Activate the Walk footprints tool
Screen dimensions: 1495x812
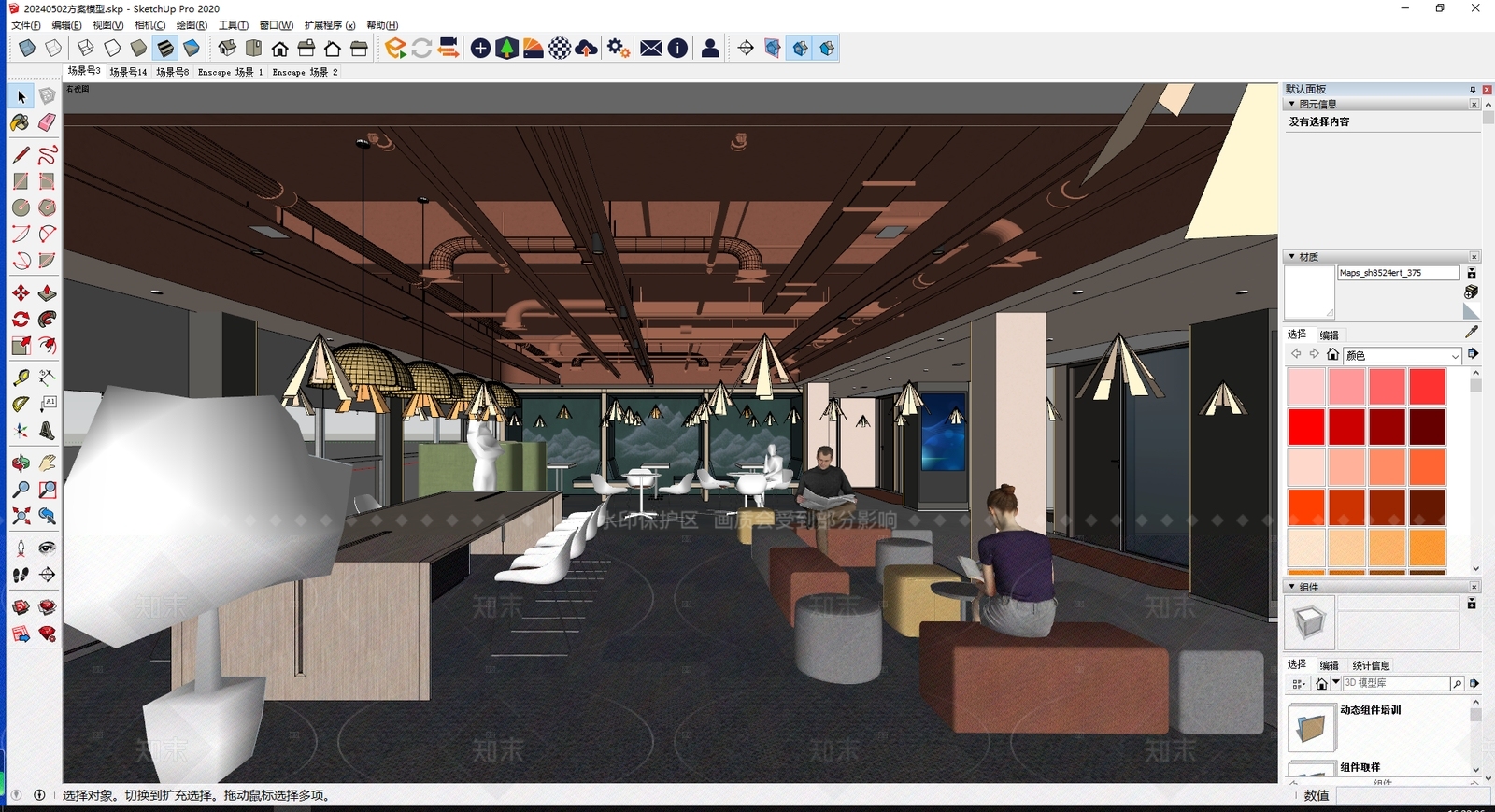point(21,575)
